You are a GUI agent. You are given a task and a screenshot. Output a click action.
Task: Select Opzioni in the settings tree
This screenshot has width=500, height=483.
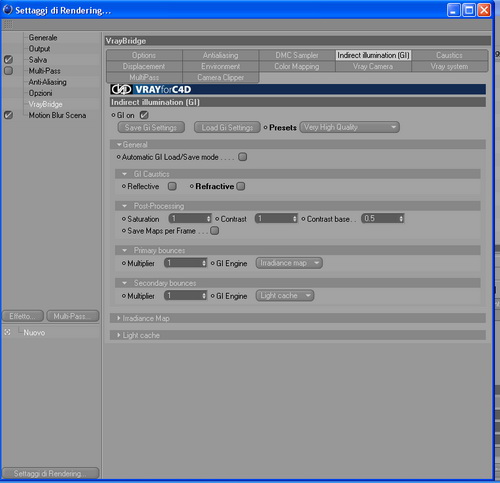(40, 93)
